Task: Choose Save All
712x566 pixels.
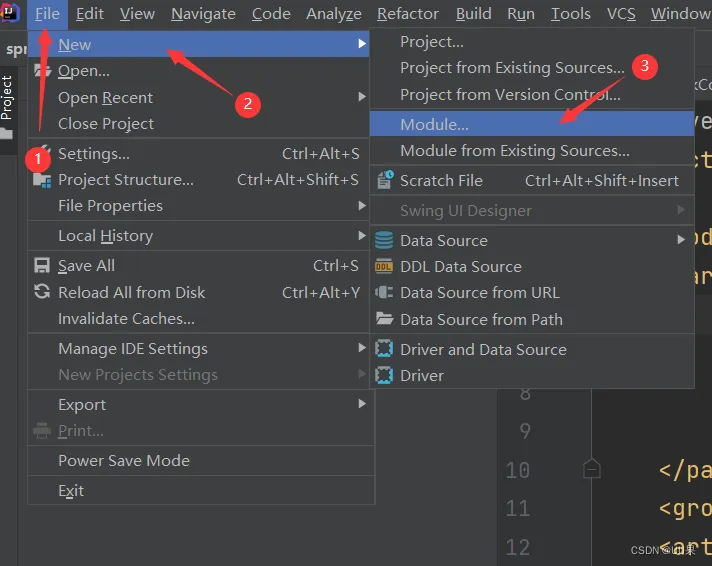Action: pos(198,266)
